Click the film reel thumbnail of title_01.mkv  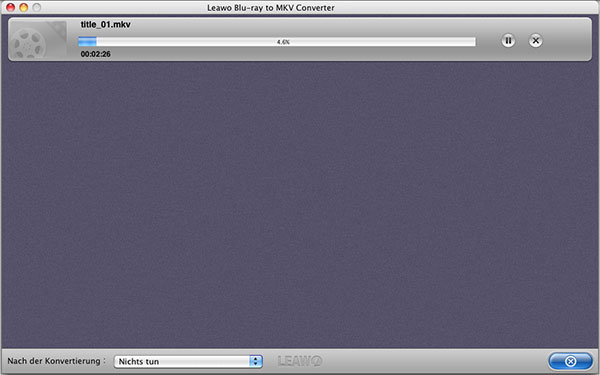38,40
